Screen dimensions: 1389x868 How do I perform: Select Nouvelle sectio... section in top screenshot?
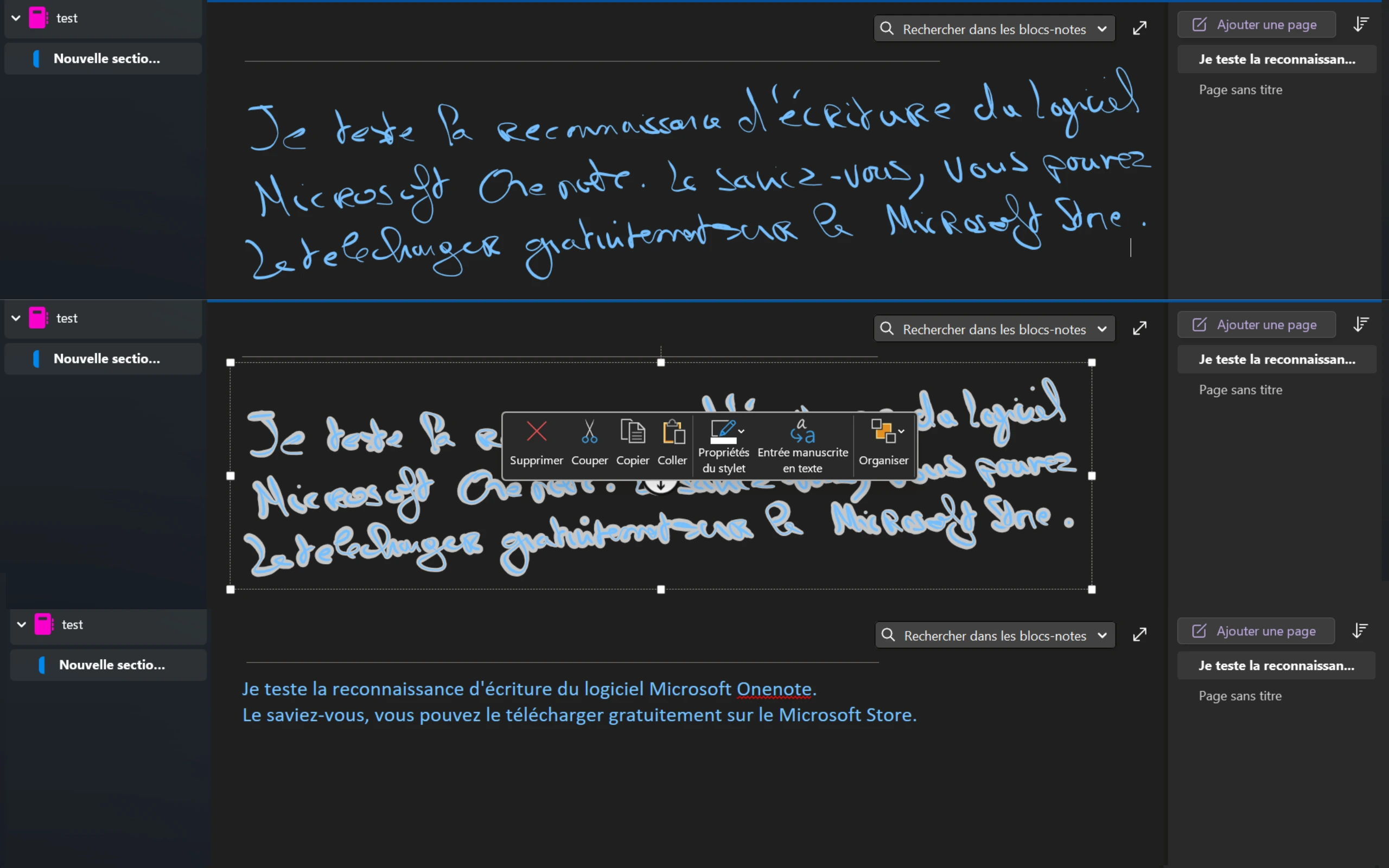103,59
